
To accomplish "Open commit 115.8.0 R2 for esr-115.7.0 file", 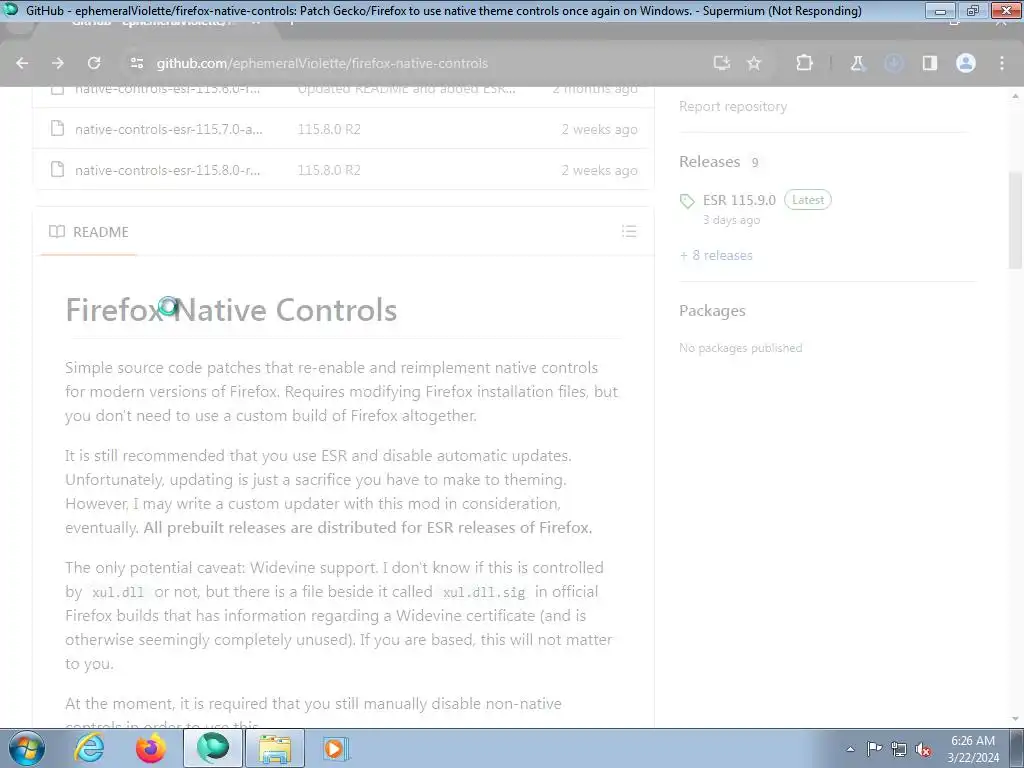I will [x=329, y=129].
